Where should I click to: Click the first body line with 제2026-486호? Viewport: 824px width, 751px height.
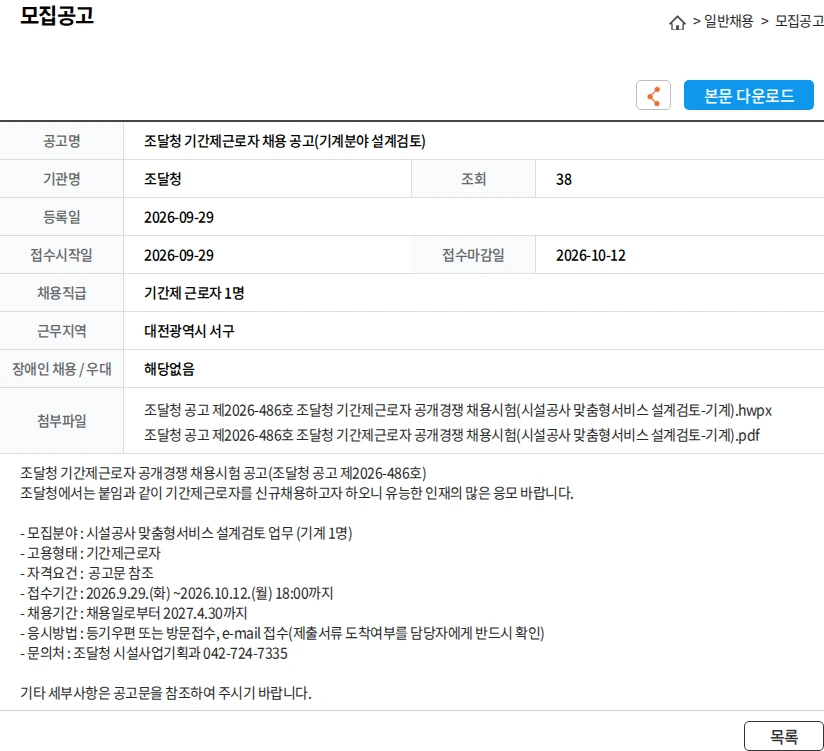point(223,474)
